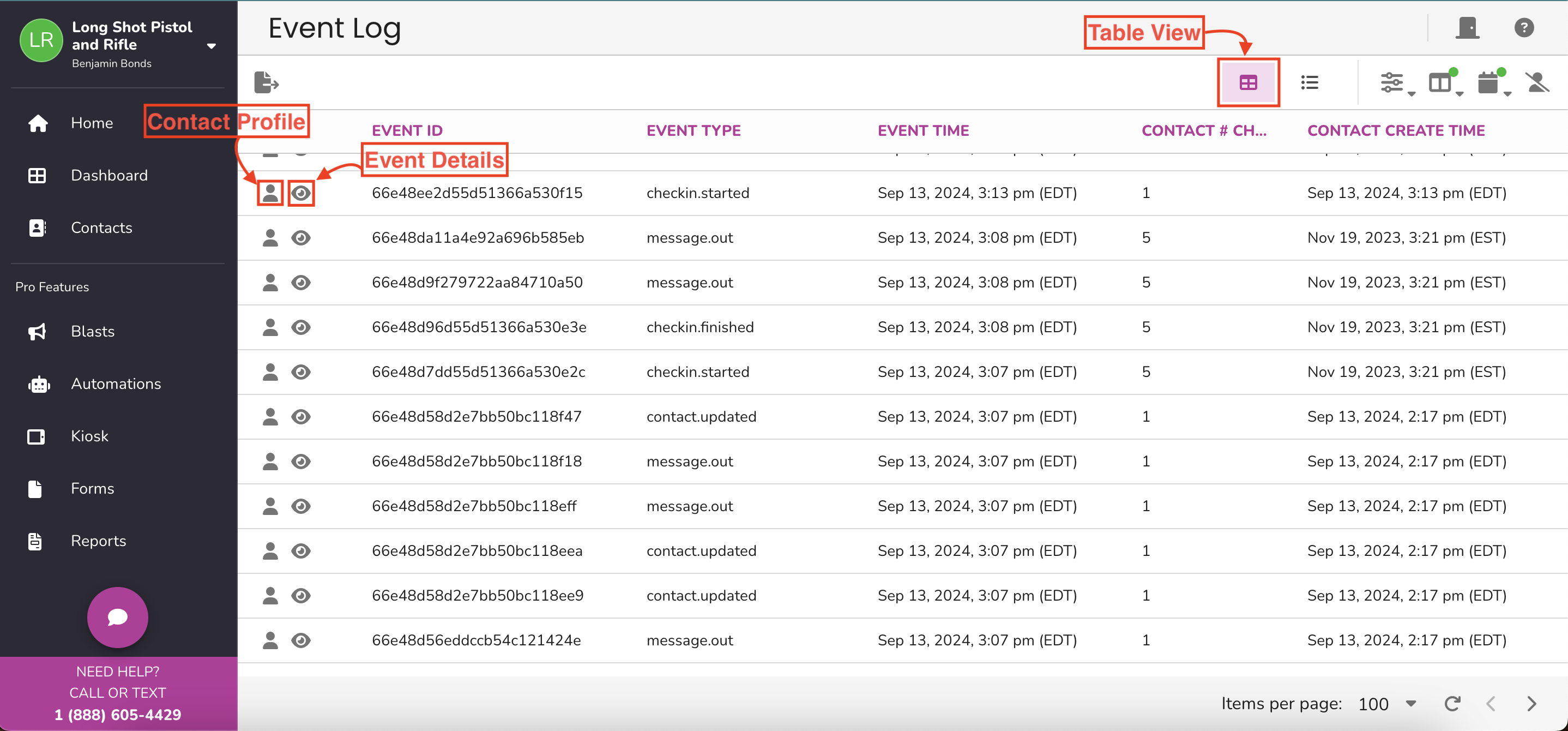View event details for 66e48d9f279722aa84710a50
The height and width of the screenshot is (731, 1568).
pos(301,283)
